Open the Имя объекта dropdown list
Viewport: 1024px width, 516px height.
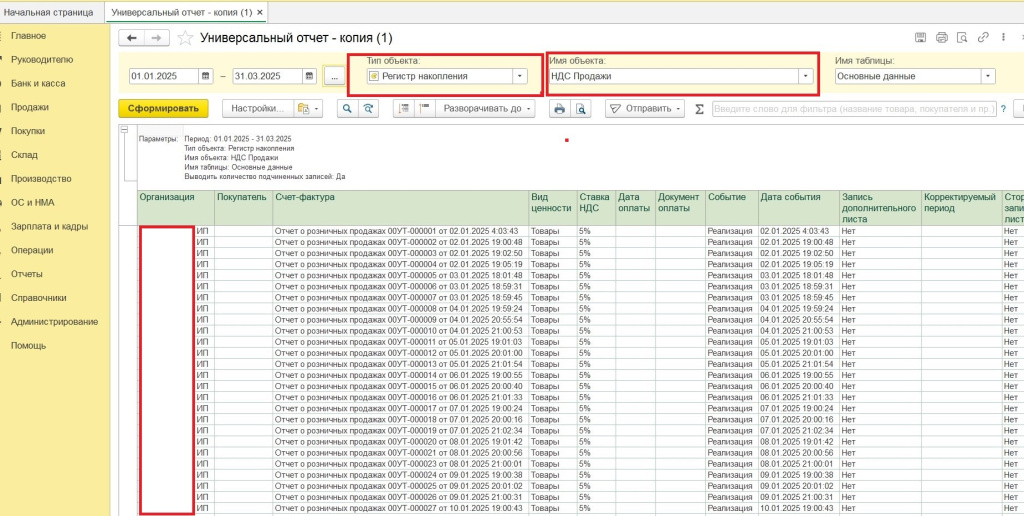(x=805, y=76)
